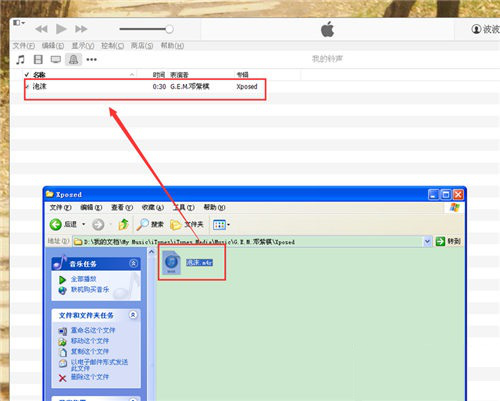Minimize the Xposed Explorer window

433,194
